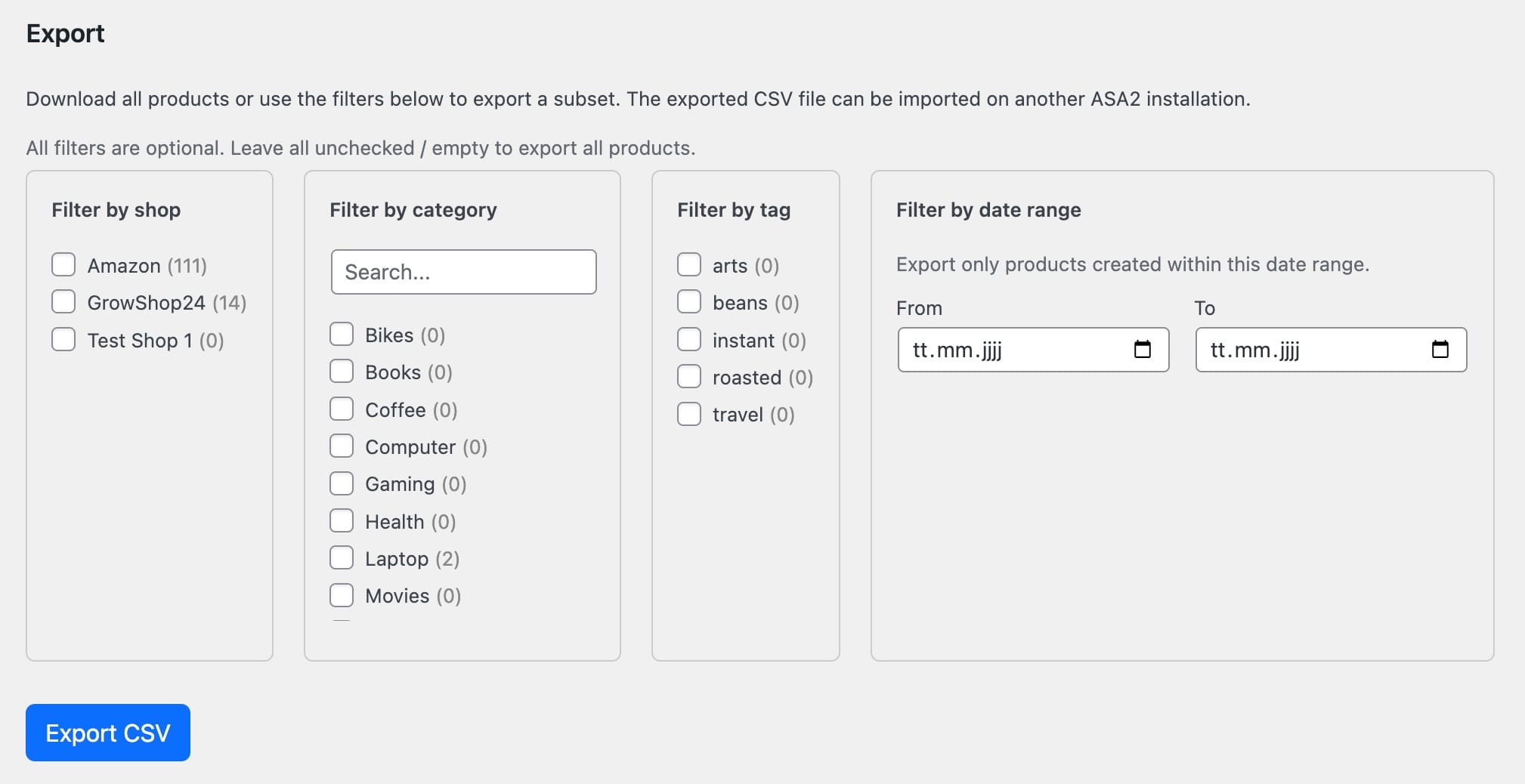Select the beans tag filter

(689, 302)
